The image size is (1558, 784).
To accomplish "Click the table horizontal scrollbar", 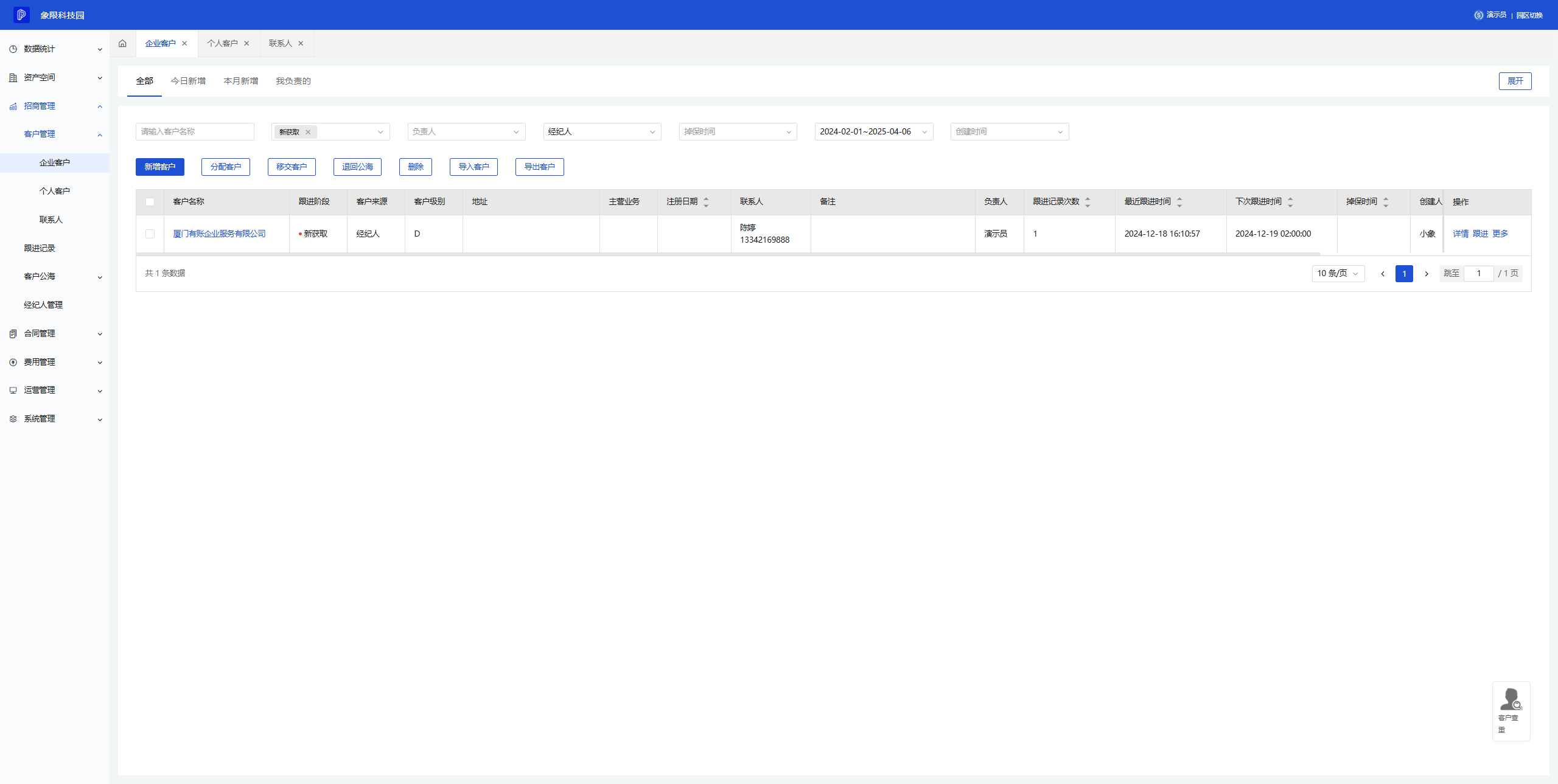I will (x=728, y=254).
